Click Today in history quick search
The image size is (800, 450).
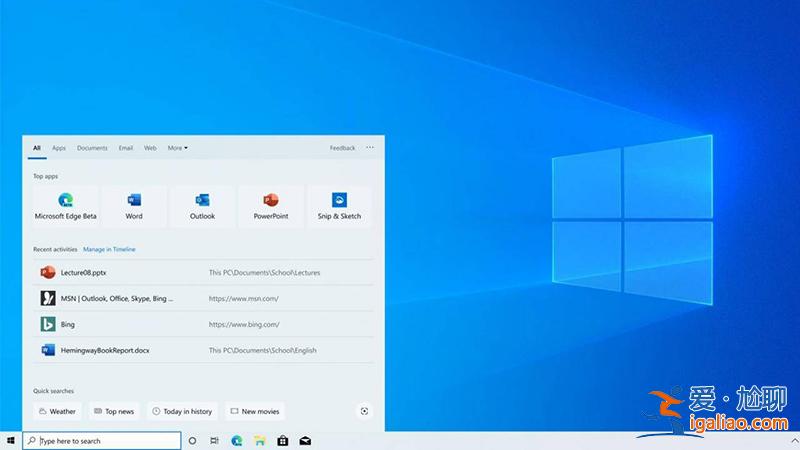(x=183, y=411)
